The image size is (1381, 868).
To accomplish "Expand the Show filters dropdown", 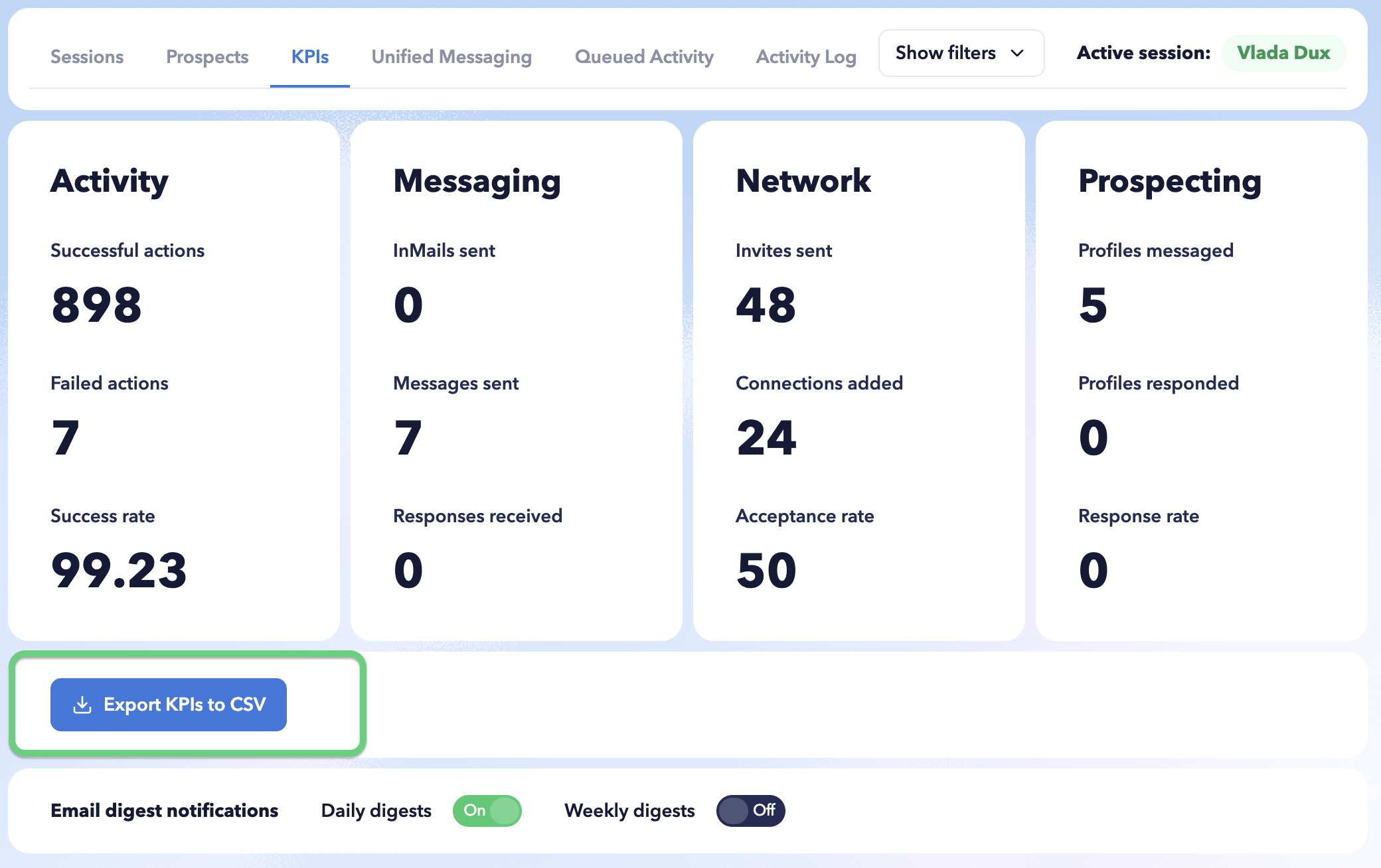I will [x=961, y=53].
